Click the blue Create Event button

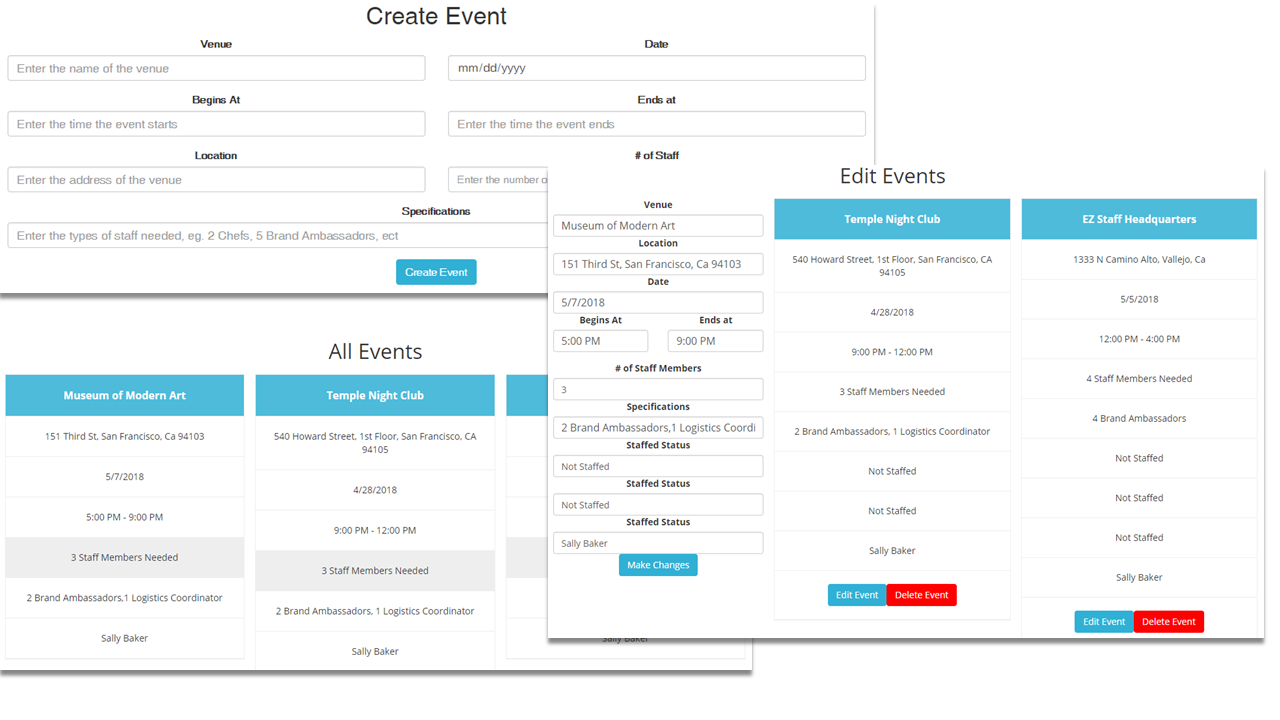click(436, 272)
